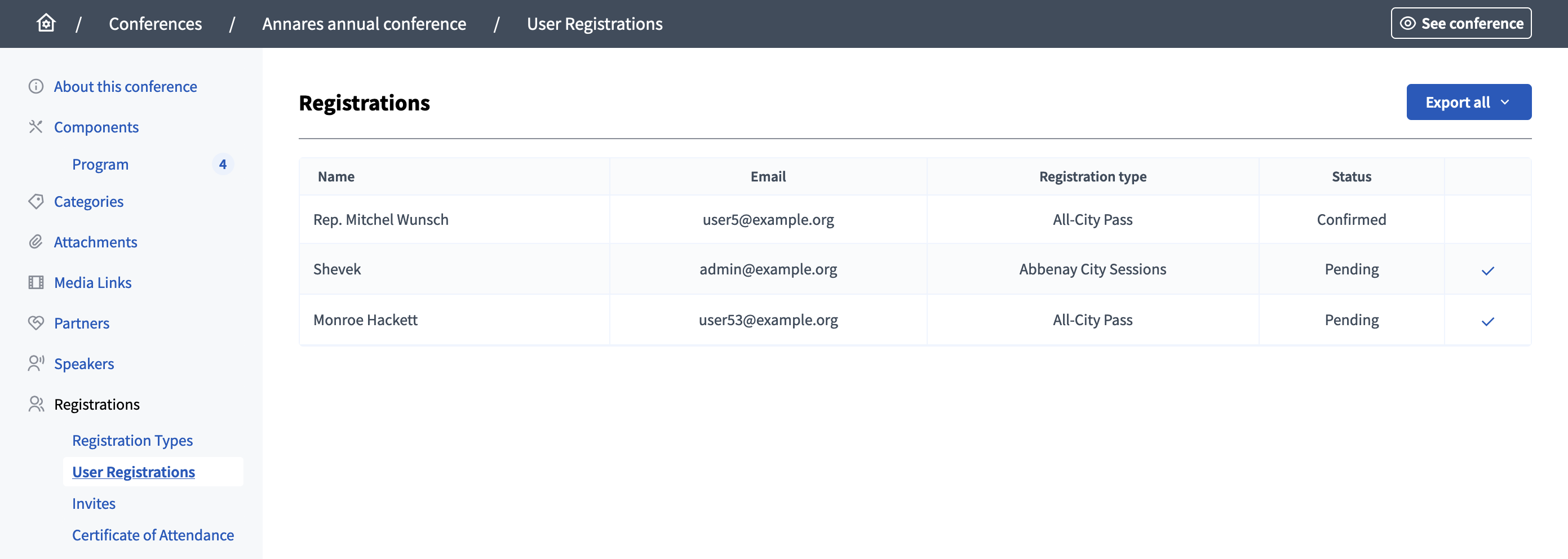This screenshot has height=559, width=1568.
Task: Click the Speakers icon in sidebar
Action: tap(36, 363)
